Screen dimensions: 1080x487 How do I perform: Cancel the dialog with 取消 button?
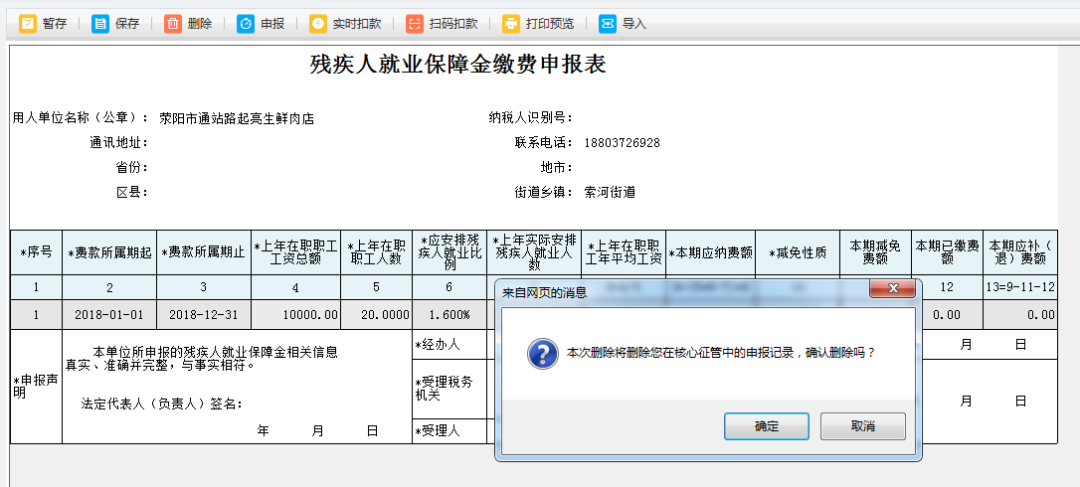pyautogui.click(x=863, y=426)
